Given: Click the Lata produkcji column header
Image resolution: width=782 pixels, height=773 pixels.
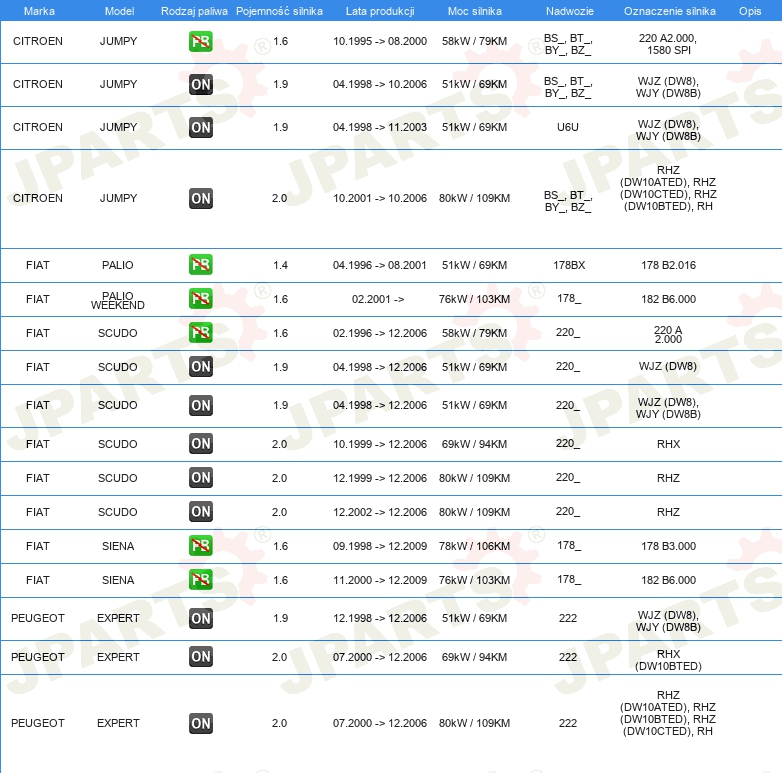Looking at the screenshot, I should point(380,11).
